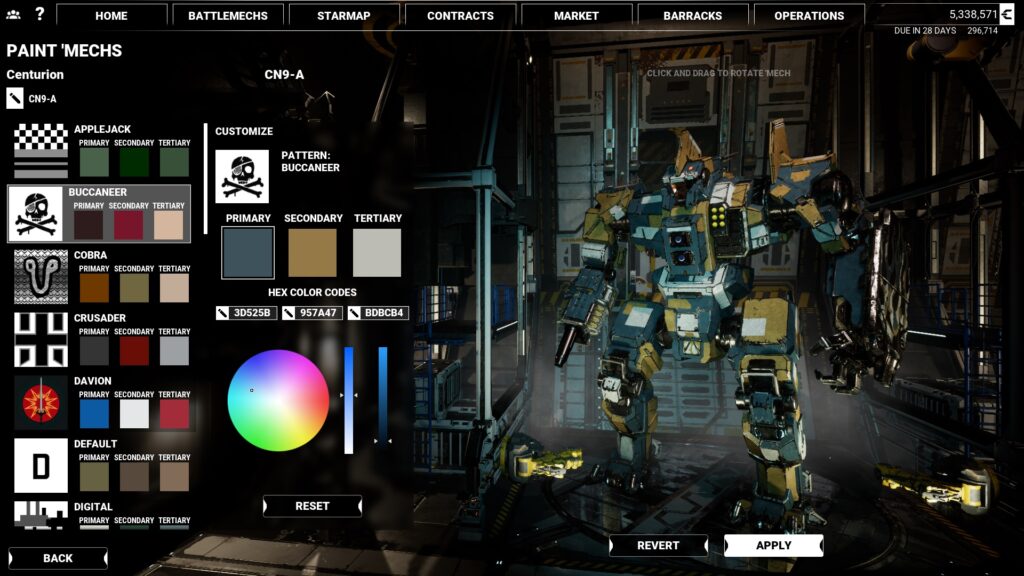Image resolution: width=1024 pixels, height=576 pixels.
Task: Open the help question mark icon
Action: pos(39,14)
